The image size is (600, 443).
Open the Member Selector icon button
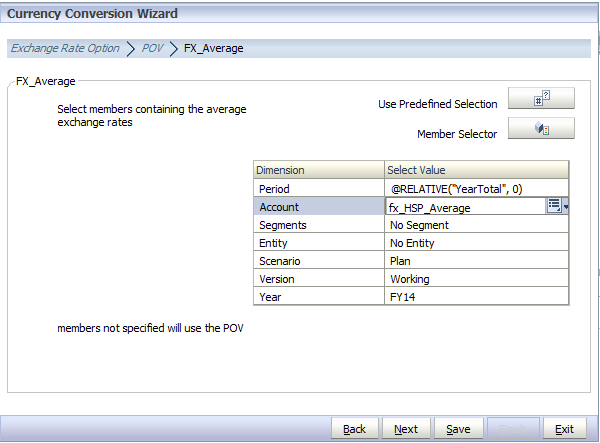tap(541, 128)
